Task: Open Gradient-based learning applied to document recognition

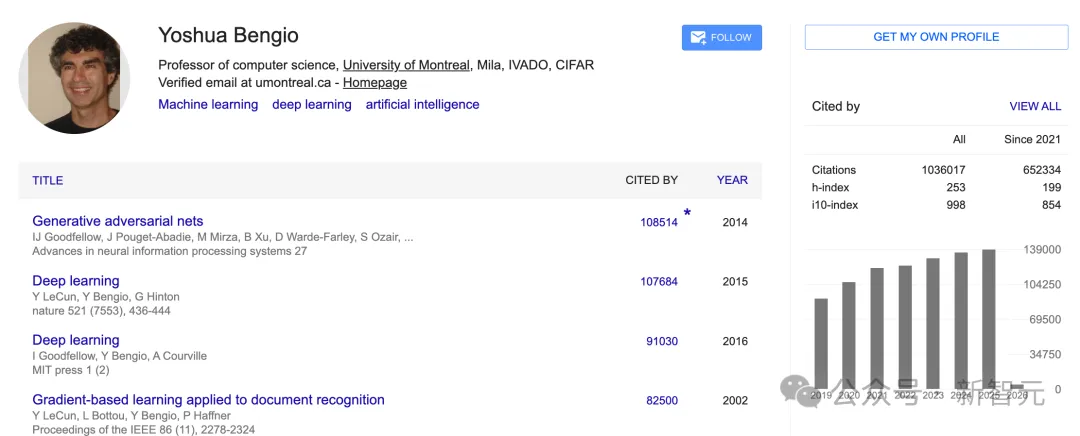Action: 208,400
